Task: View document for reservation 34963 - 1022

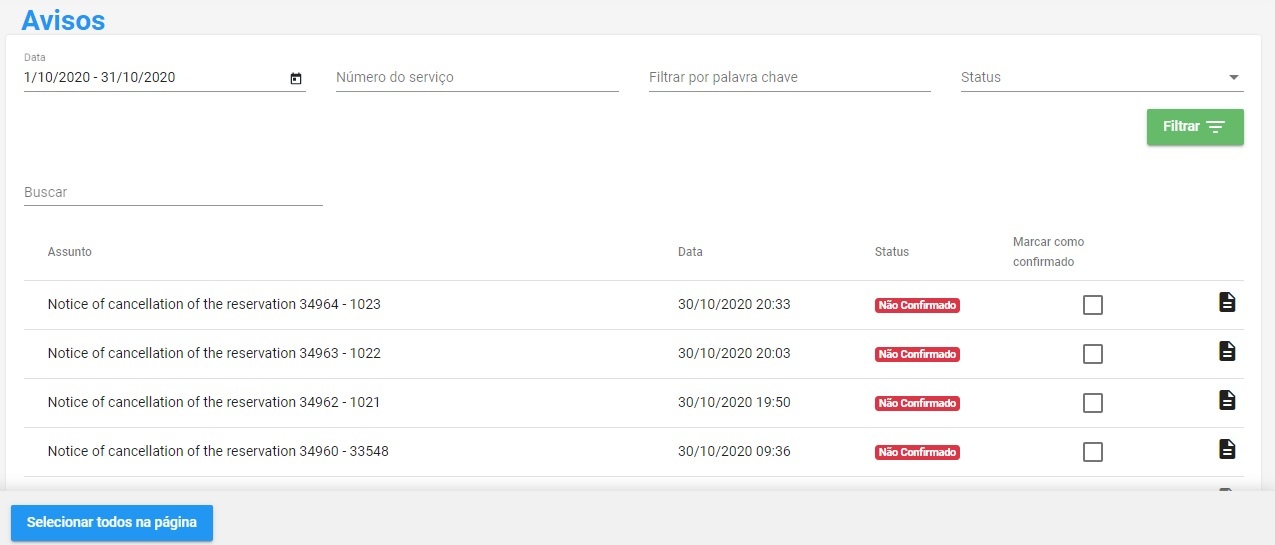Action: click(1227, 351)
